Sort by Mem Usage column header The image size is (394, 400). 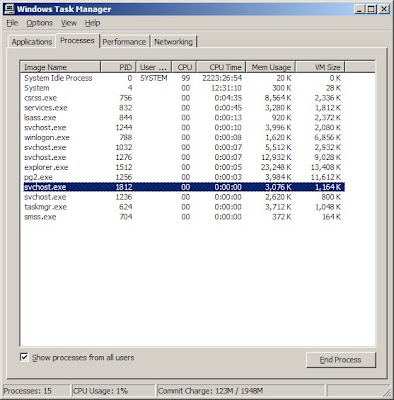pos(271,67)
